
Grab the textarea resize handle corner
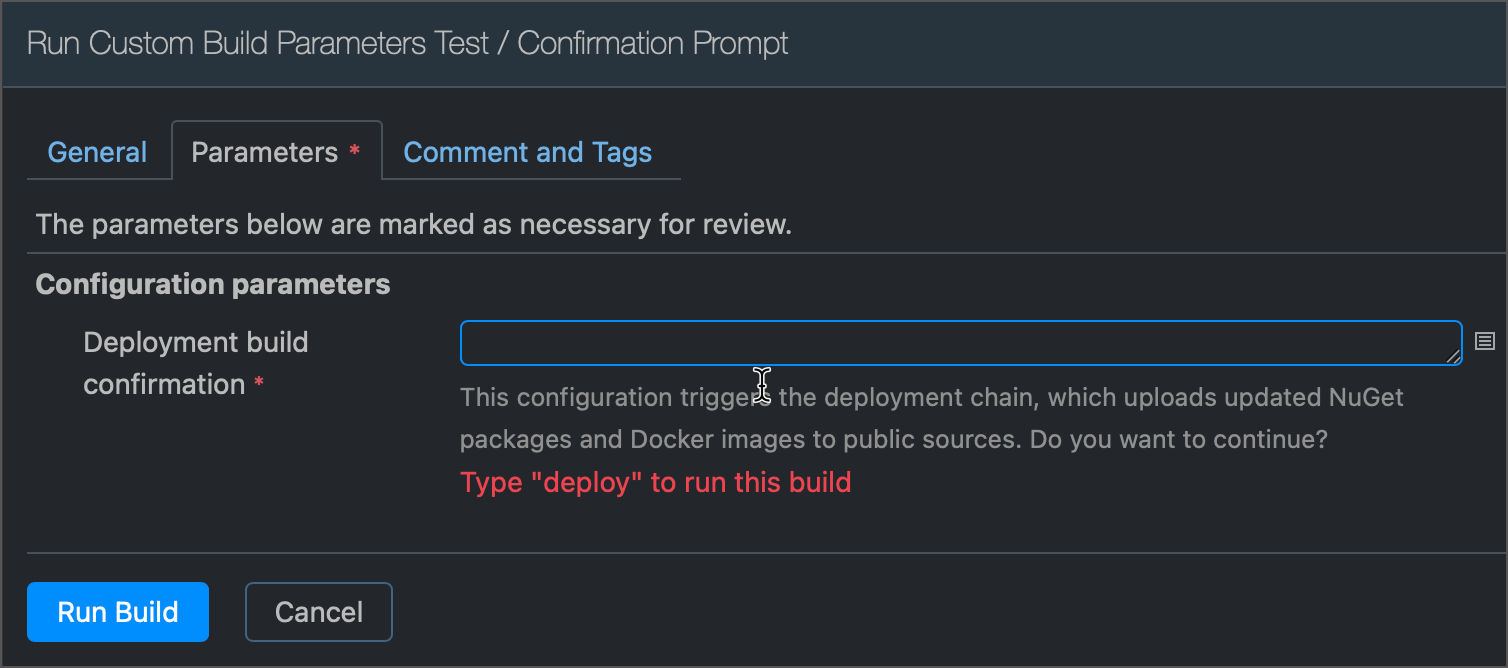coord(1453,357)
